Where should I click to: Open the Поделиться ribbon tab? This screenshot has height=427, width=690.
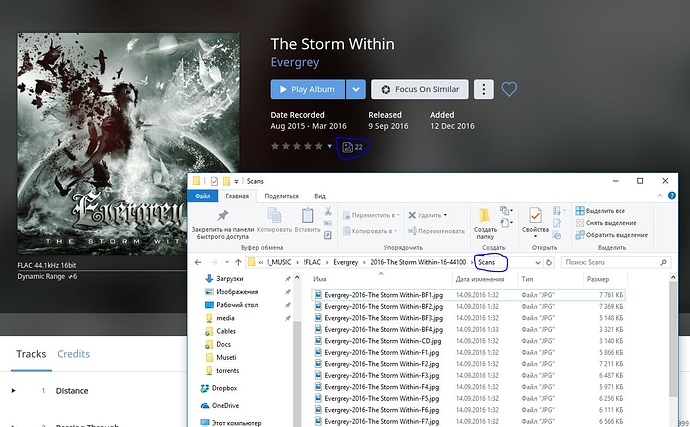281,196
